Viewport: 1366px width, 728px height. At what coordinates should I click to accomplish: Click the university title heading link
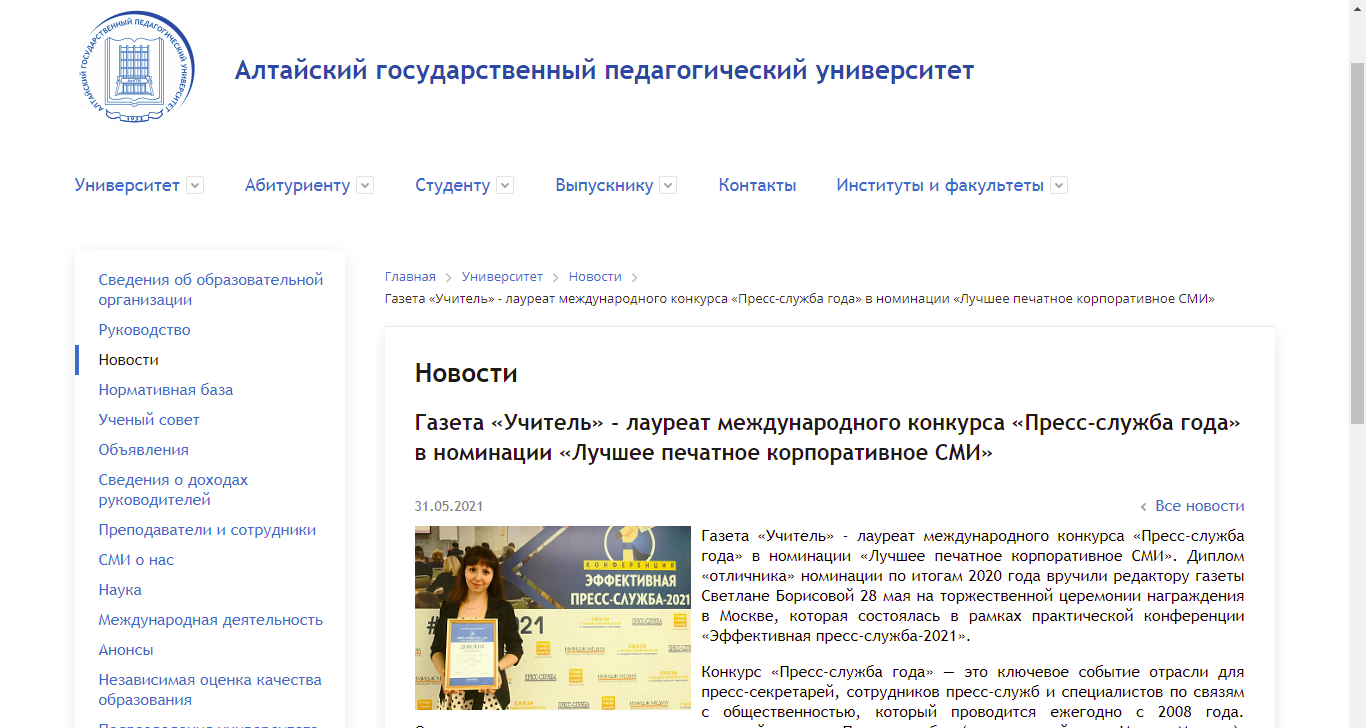tap(604, 71)
